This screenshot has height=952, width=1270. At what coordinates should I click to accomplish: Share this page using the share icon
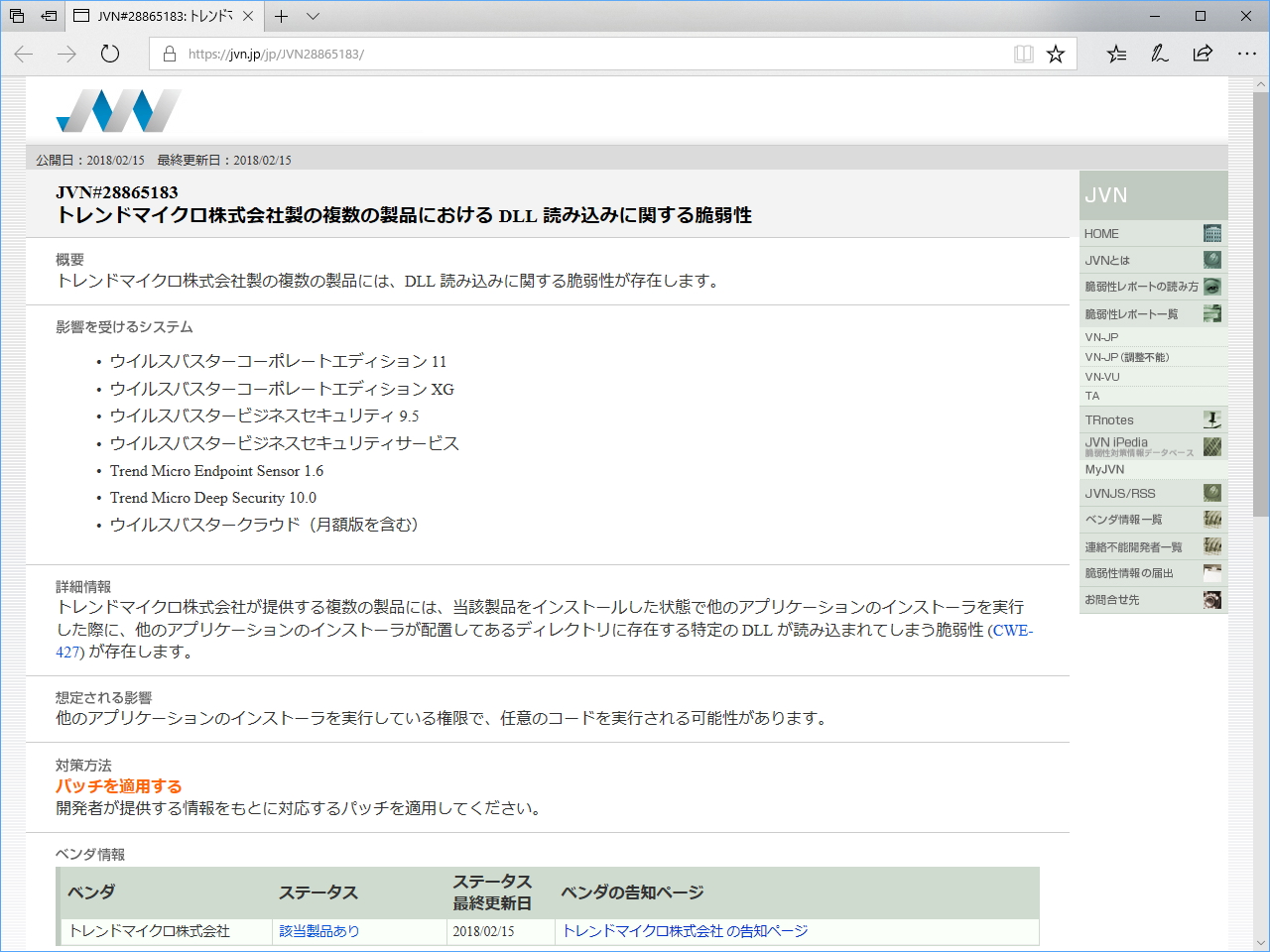point(1201,54)
